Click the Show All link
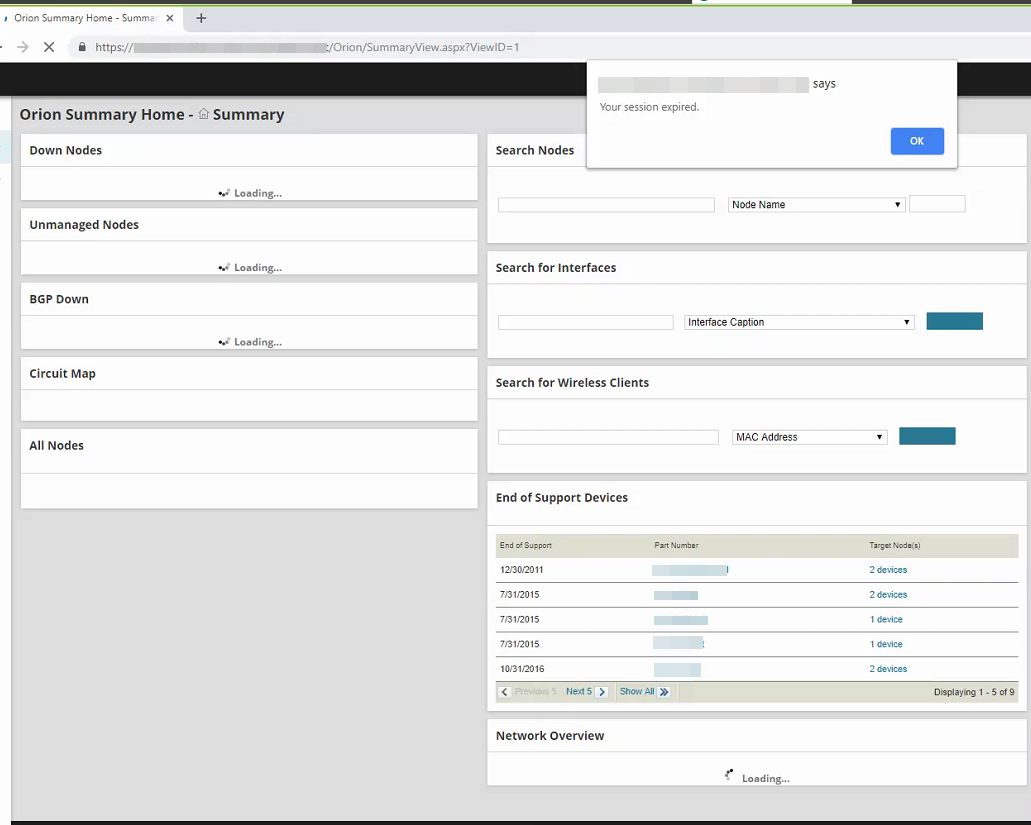 (637, 692)
